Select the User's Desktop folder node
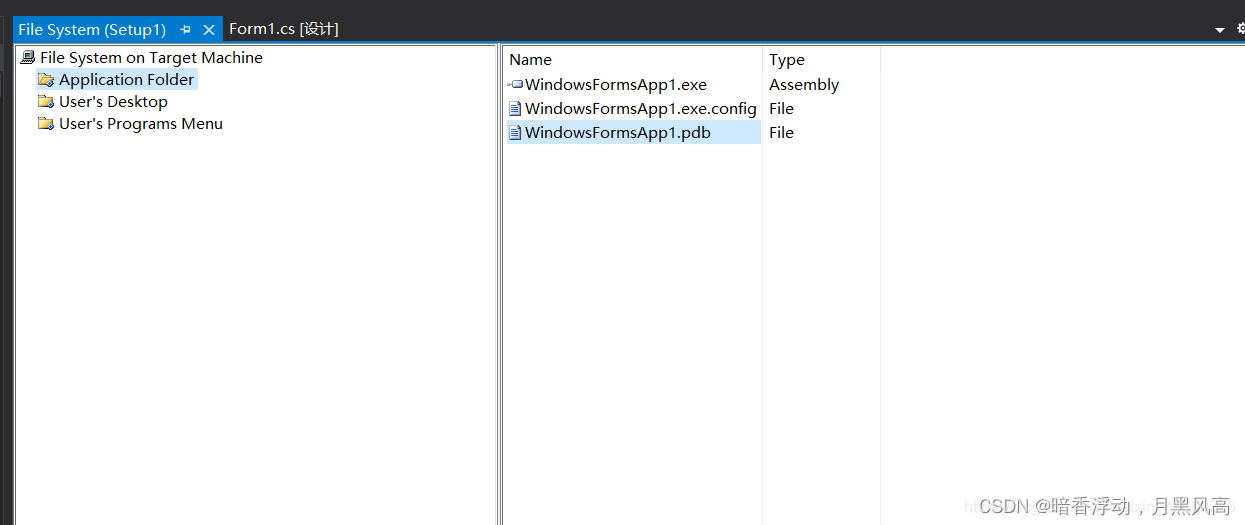This screenshot has height=525, width=1245. point(113,102)
